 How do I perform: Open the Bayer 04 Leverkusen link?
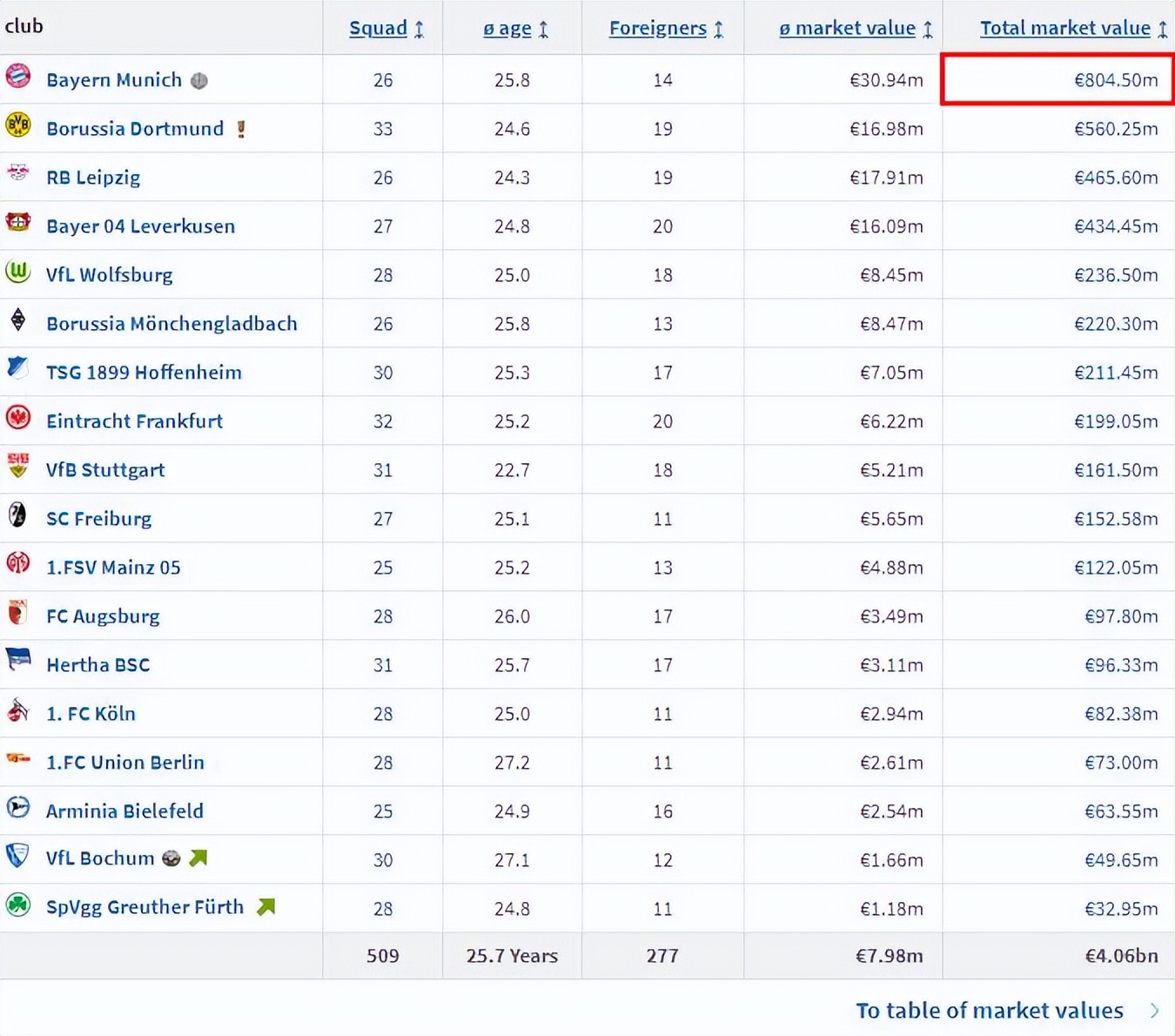(x=140, y=226)
